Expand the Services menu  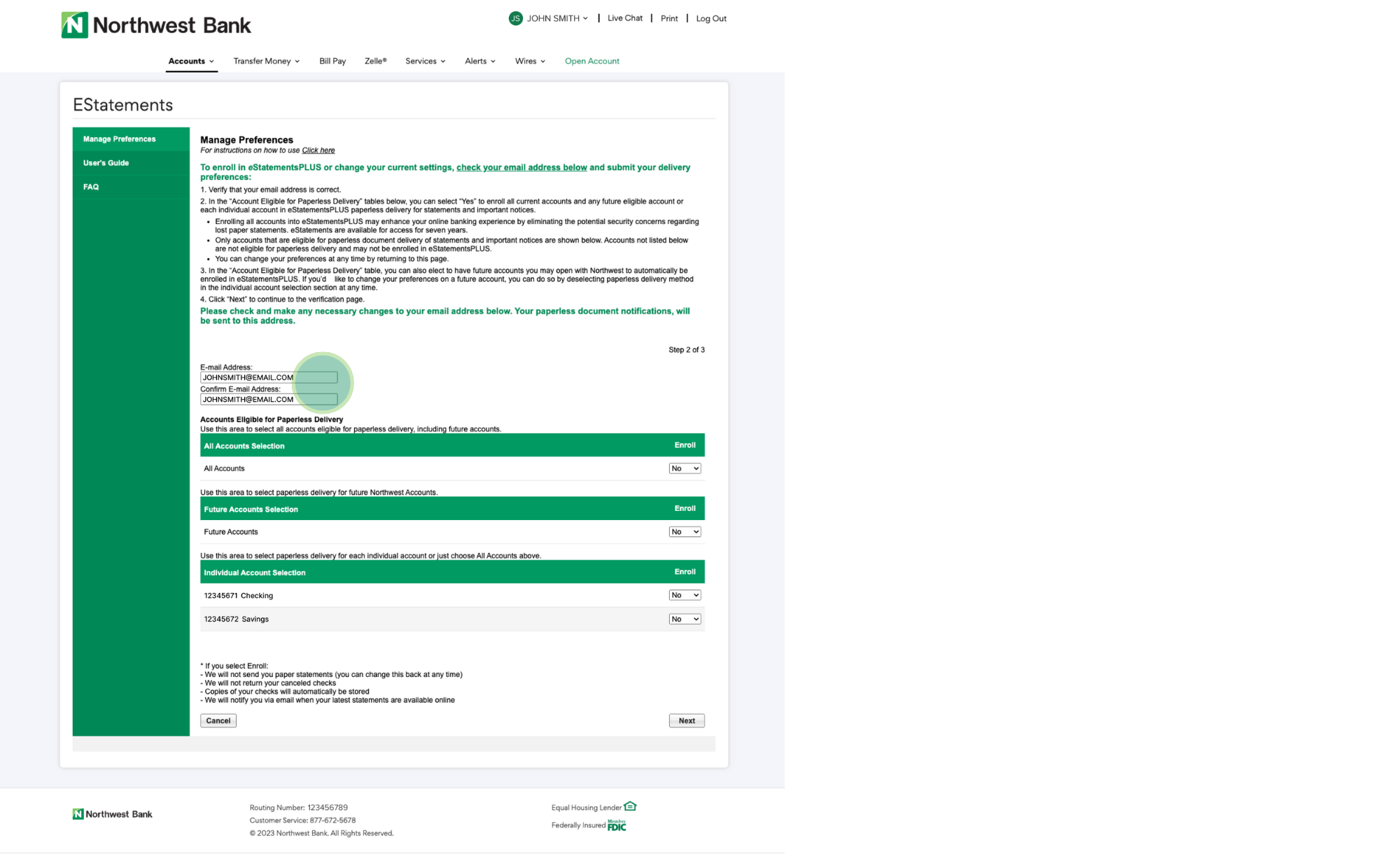point(425,61)
